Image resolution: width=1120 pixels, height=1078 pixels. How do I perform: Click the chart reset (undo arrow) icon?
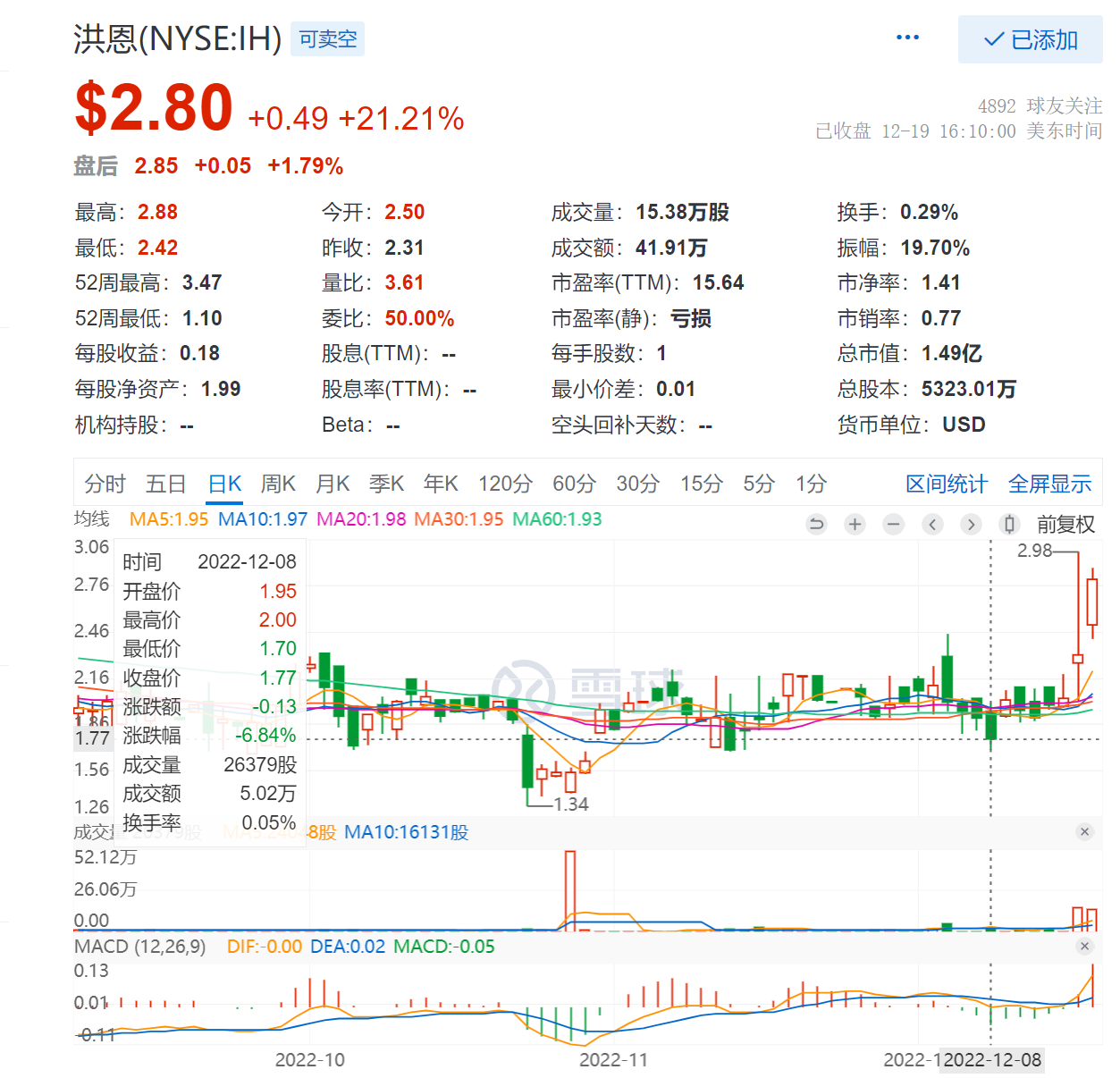(816, 525)
